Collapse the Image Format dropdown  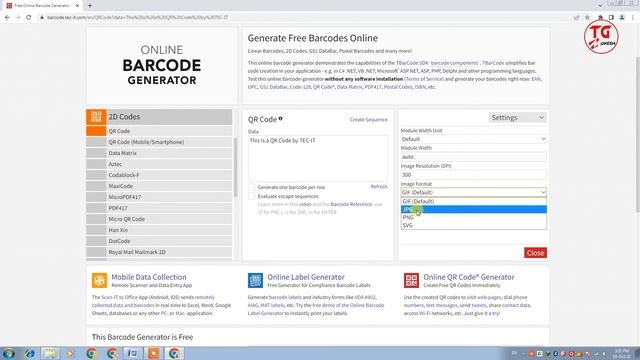pyautogui.click(x=473, y=192)
